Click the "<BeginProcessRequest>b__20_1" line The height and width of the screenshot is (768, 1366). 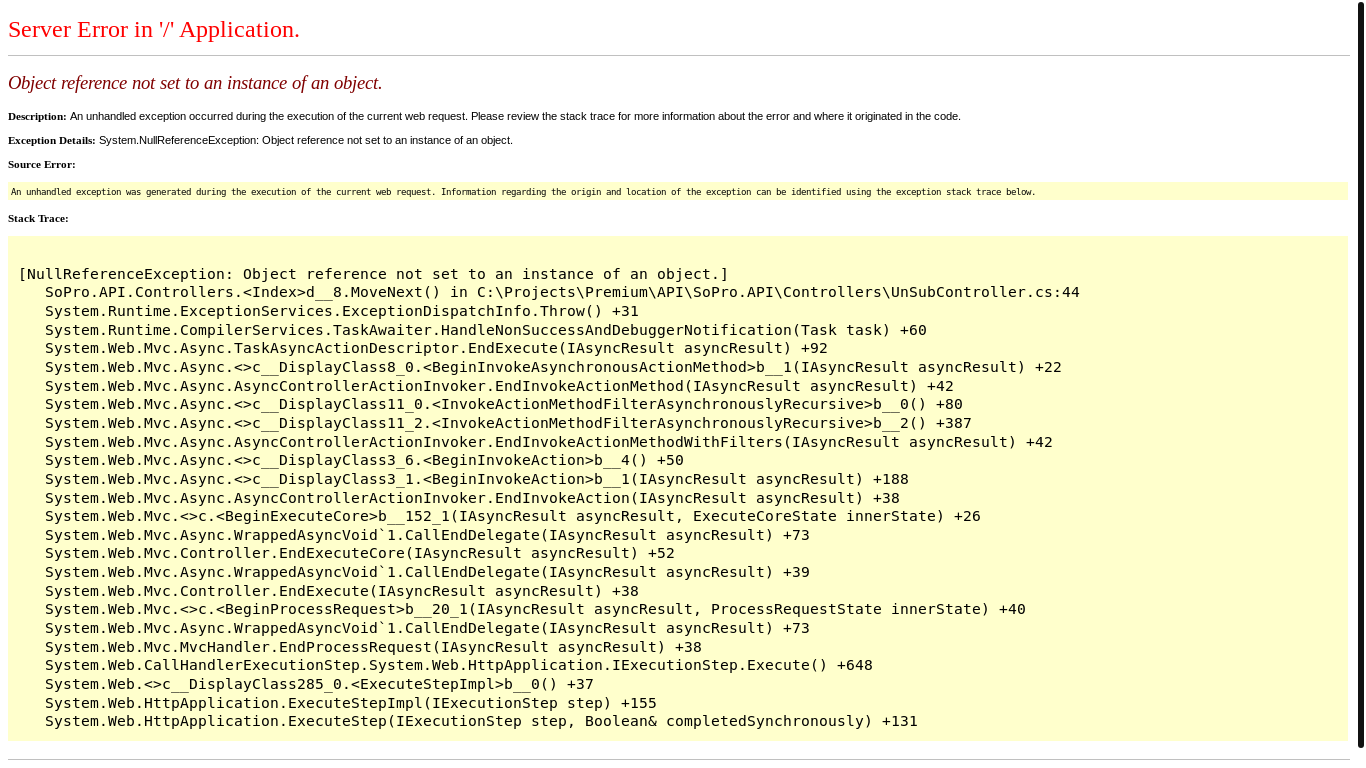(535, 609)
